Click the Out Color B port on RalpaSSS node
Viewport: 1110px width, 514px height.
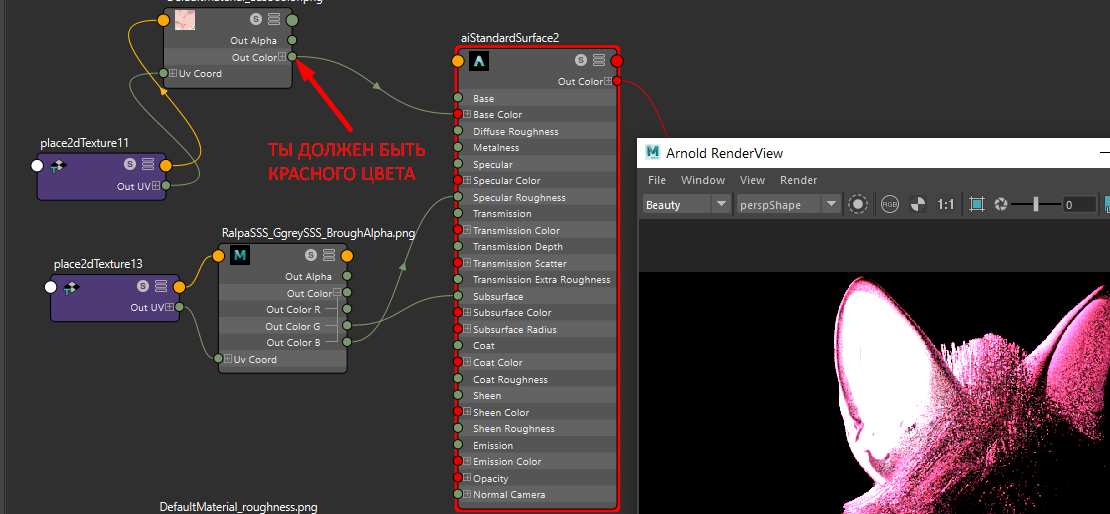coord(347,342)
